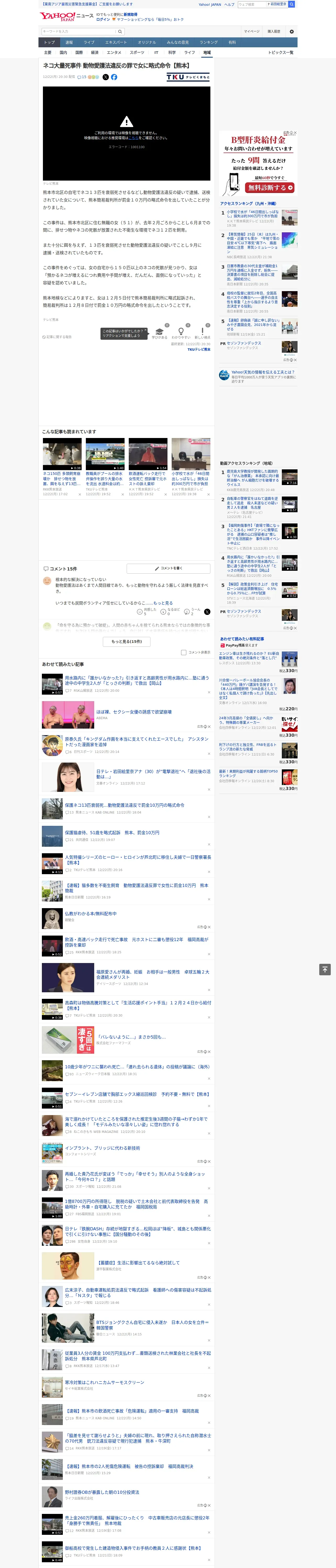This screenshot has width=336, height=1568.
Task: Click the 新規取得 link
Action: coord(131,14)
